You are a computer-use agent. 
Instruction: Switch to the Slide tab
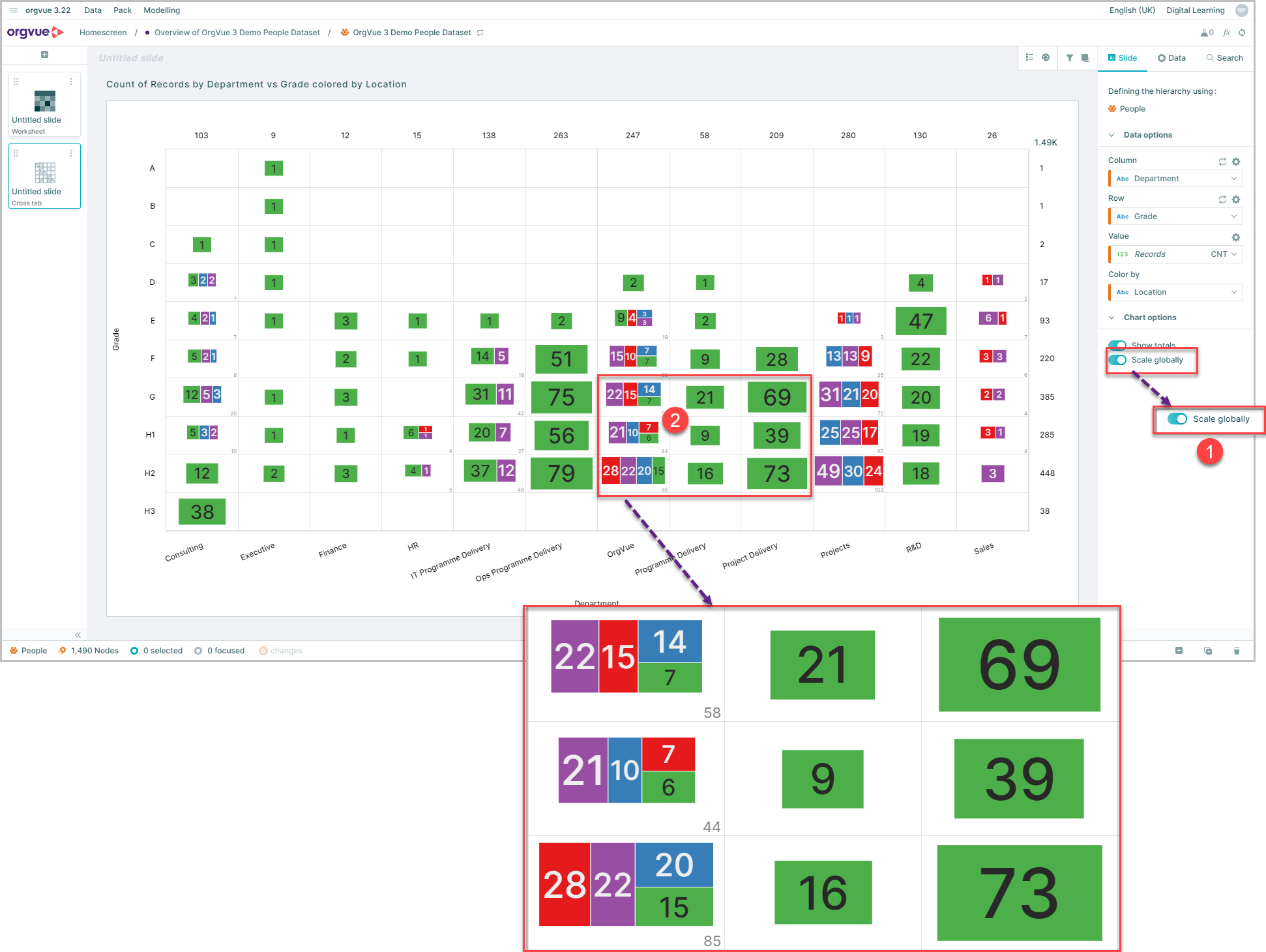pos(1123,58)
